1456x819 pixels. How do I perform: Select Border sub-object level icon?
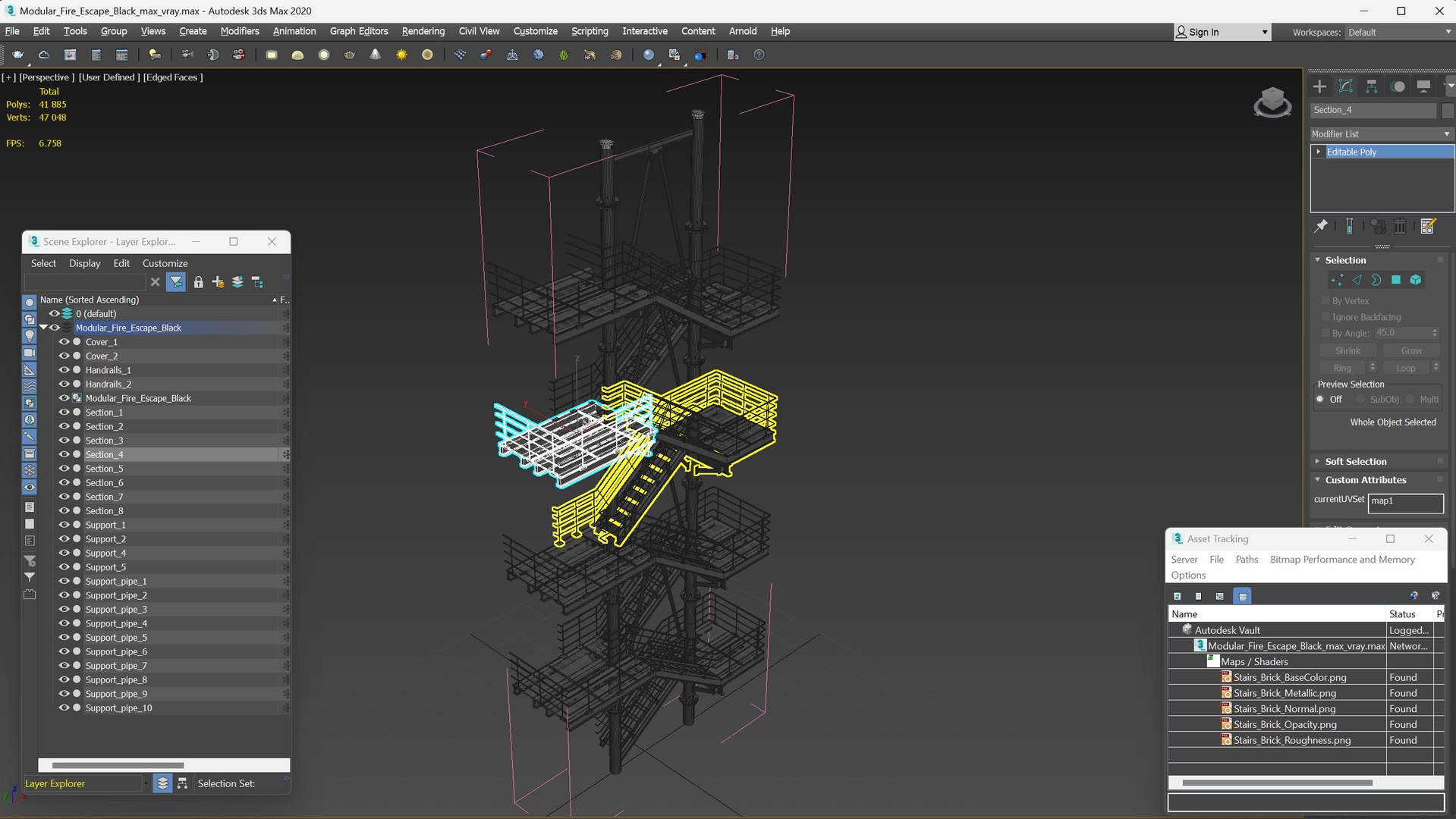(x=1376, y=280)
